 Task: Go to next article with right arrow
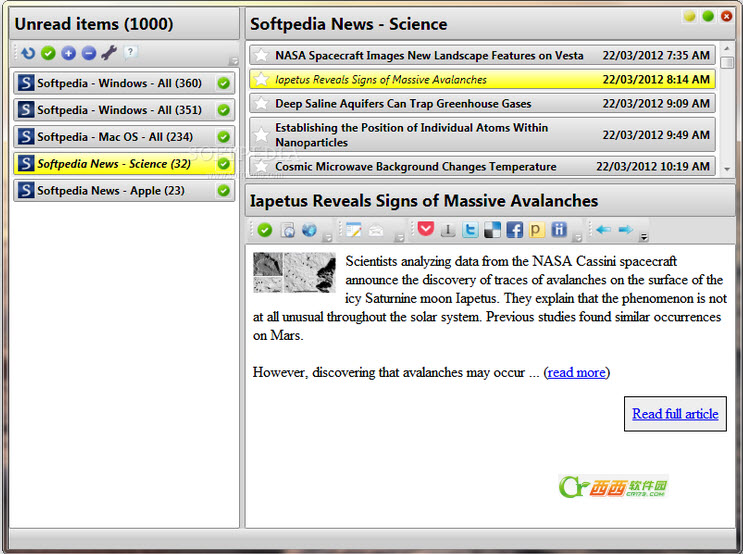(x=626, y=230)
